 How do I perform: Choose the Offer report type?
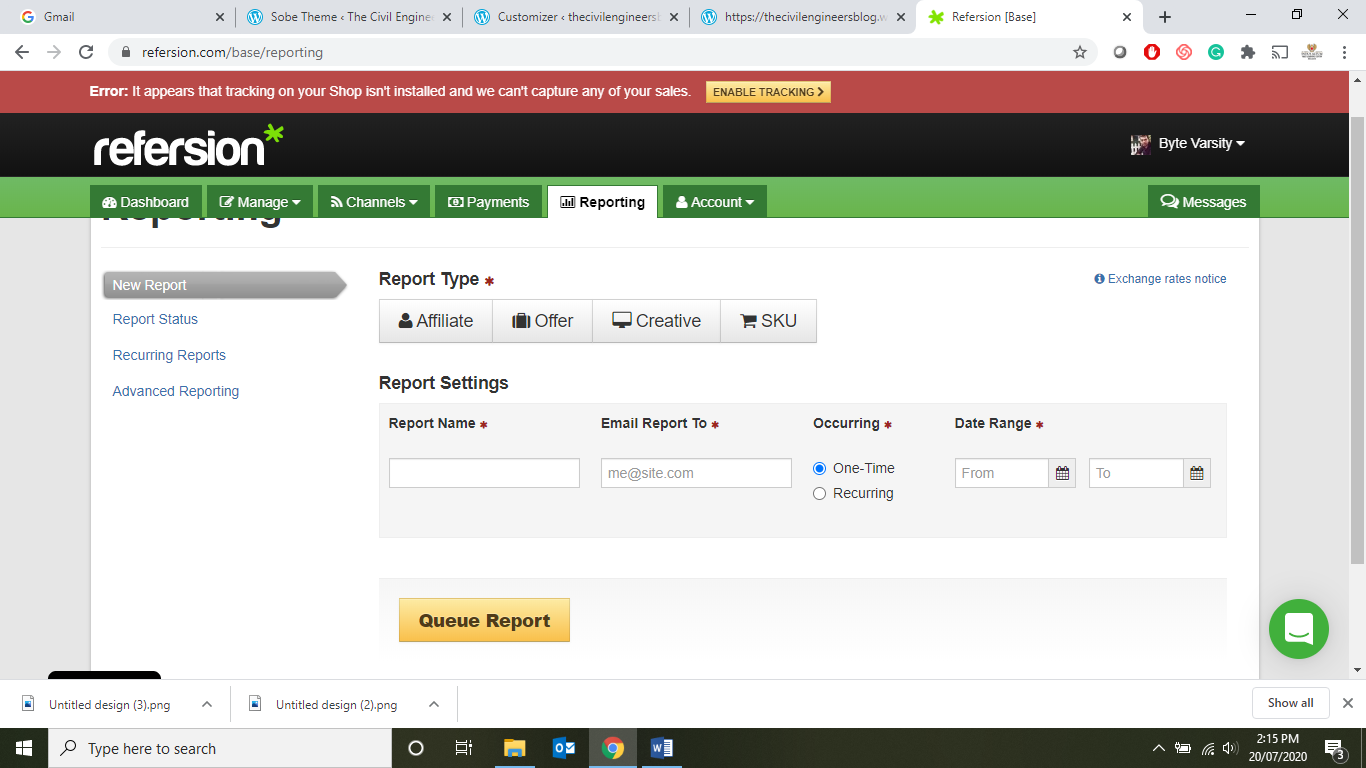(x=543, y=321)
